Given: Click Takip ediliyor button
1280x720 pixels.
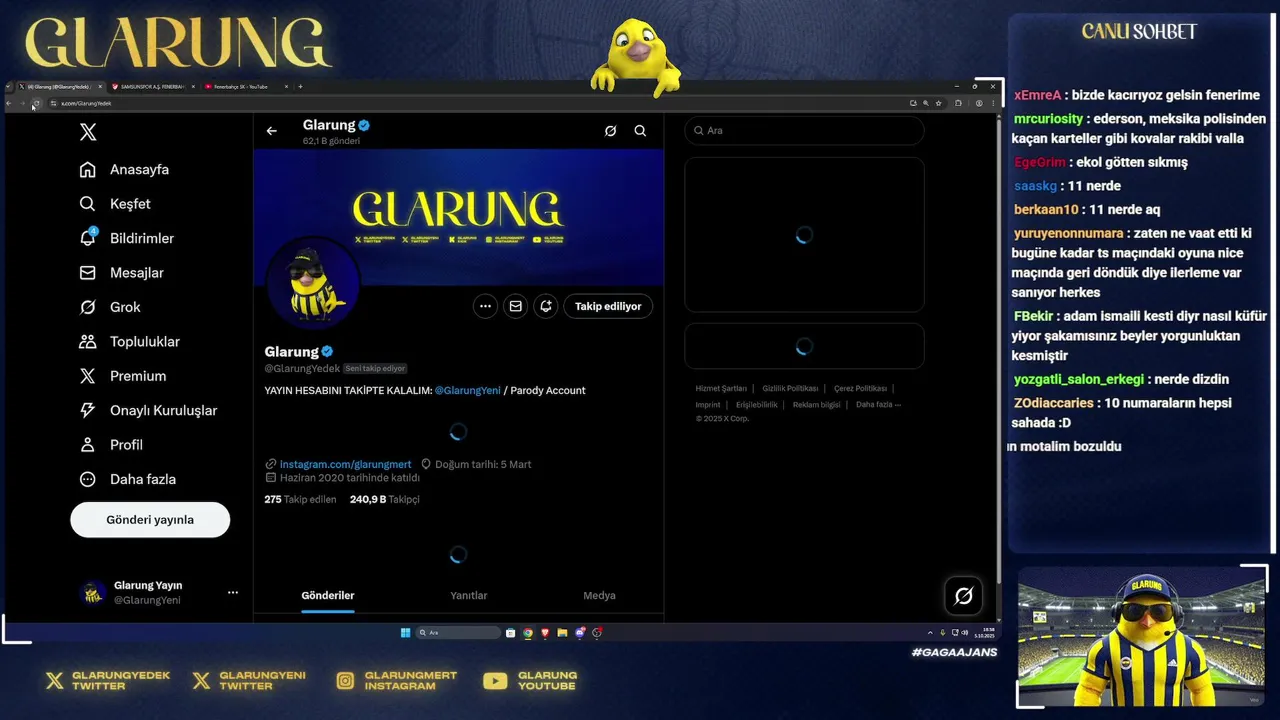Looking at the screenshot, I should coord(608,307).
